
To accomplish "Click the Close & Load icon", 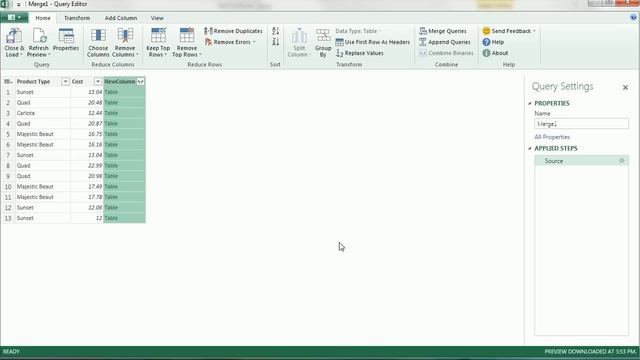I will [14, 36].
